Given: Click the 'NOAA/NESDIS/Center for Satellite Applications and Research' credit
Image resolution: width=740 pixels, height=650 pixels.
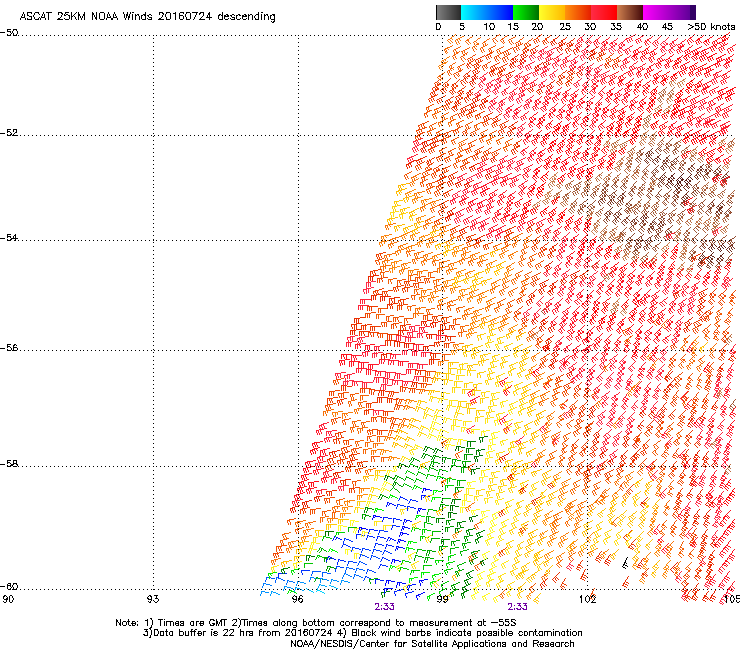Looking at the screenshot, I should click(432, 644).
